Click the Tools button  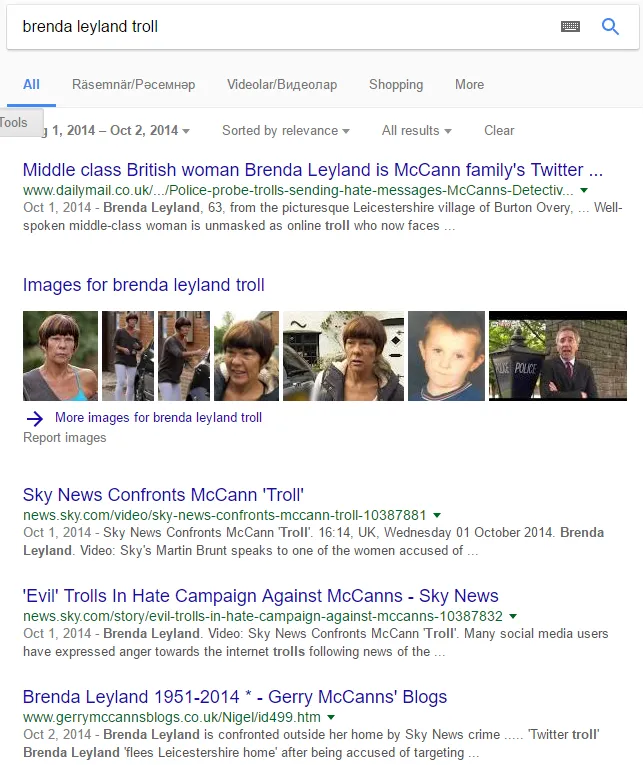coord(20,123)
